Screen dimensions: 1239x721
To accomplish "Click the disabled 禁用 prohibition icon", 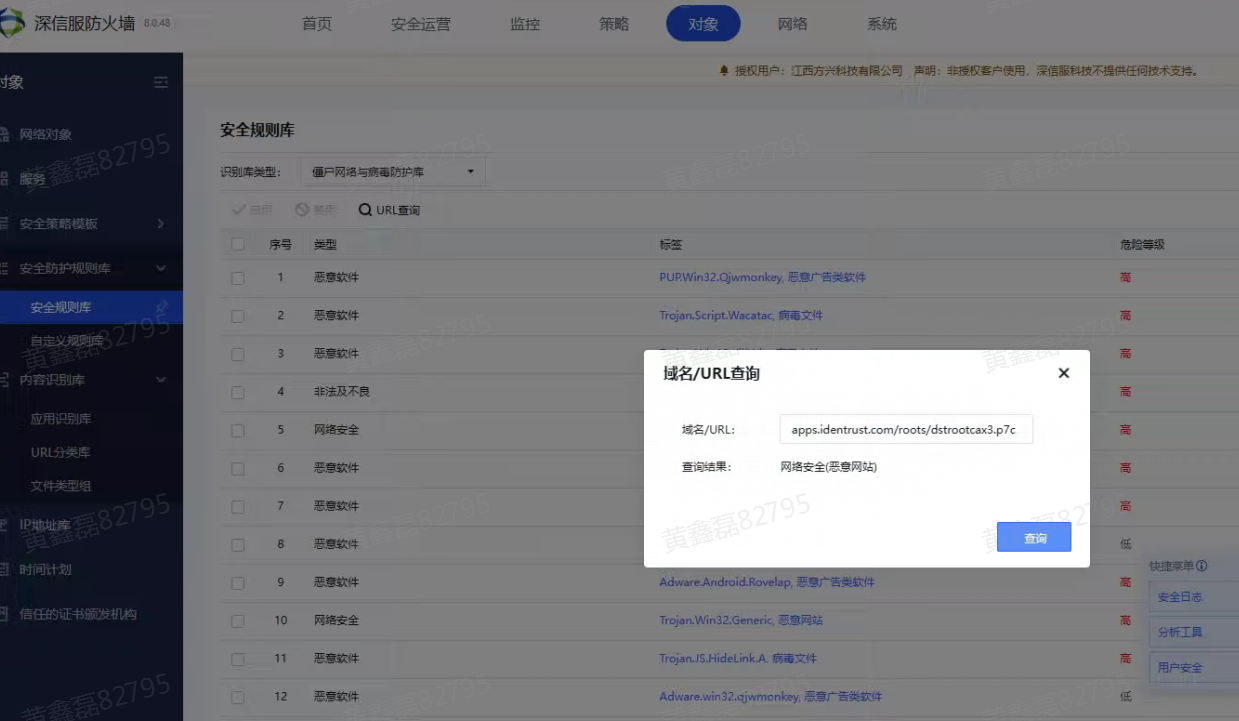I will pyautogui.click(x=302, y=210).
